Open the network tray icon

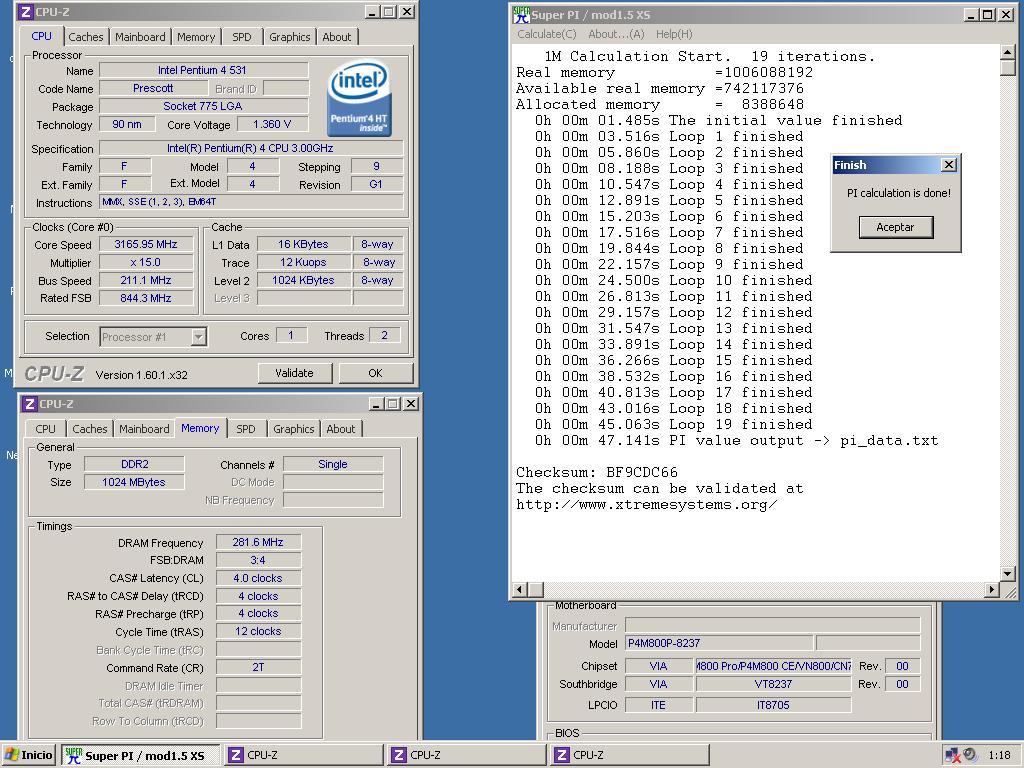tap(953, 755)
